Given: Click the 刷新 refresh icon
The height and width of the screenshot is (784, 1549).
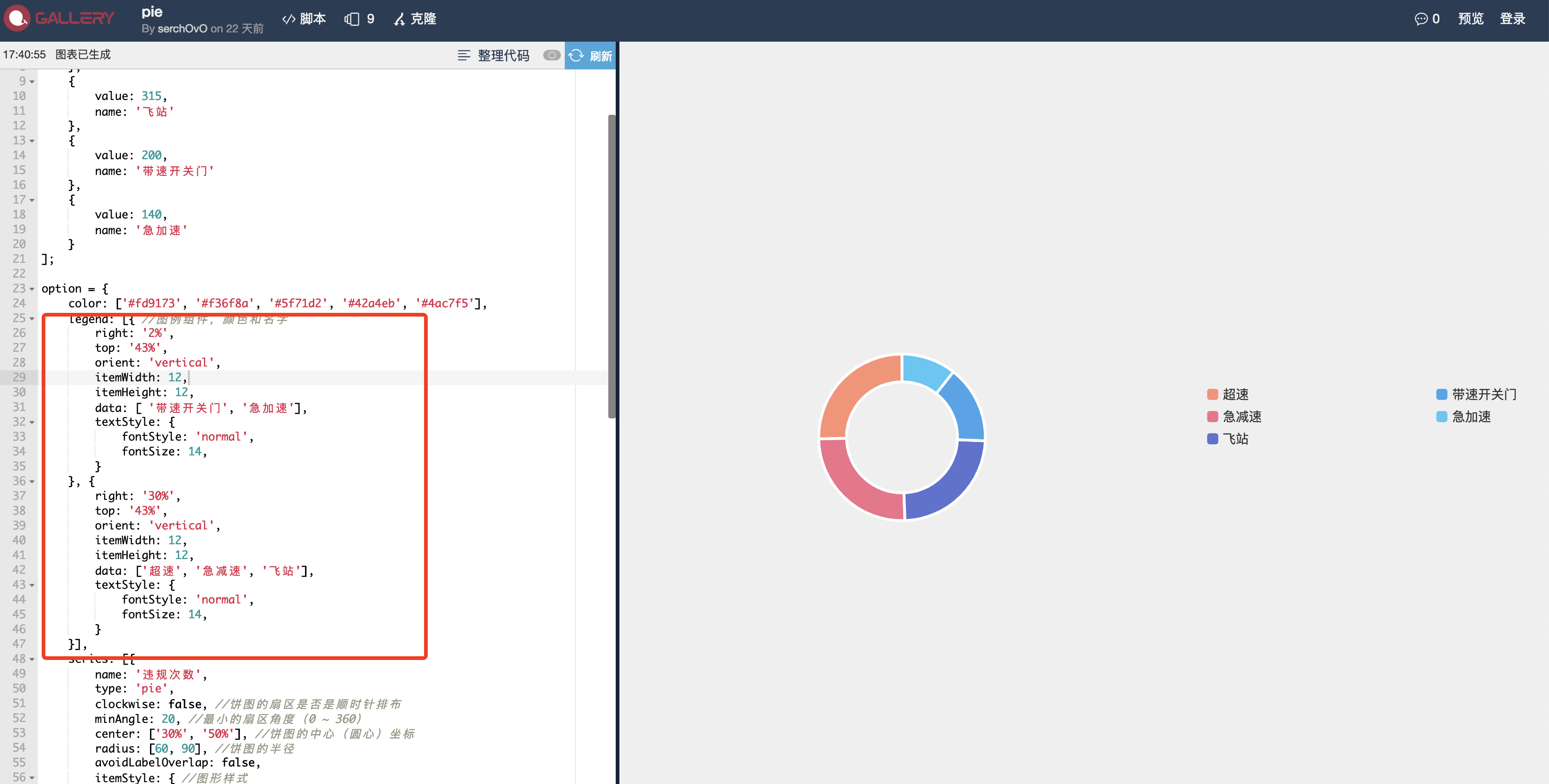Looking at the screenshot, I should (x=577, y=56).
